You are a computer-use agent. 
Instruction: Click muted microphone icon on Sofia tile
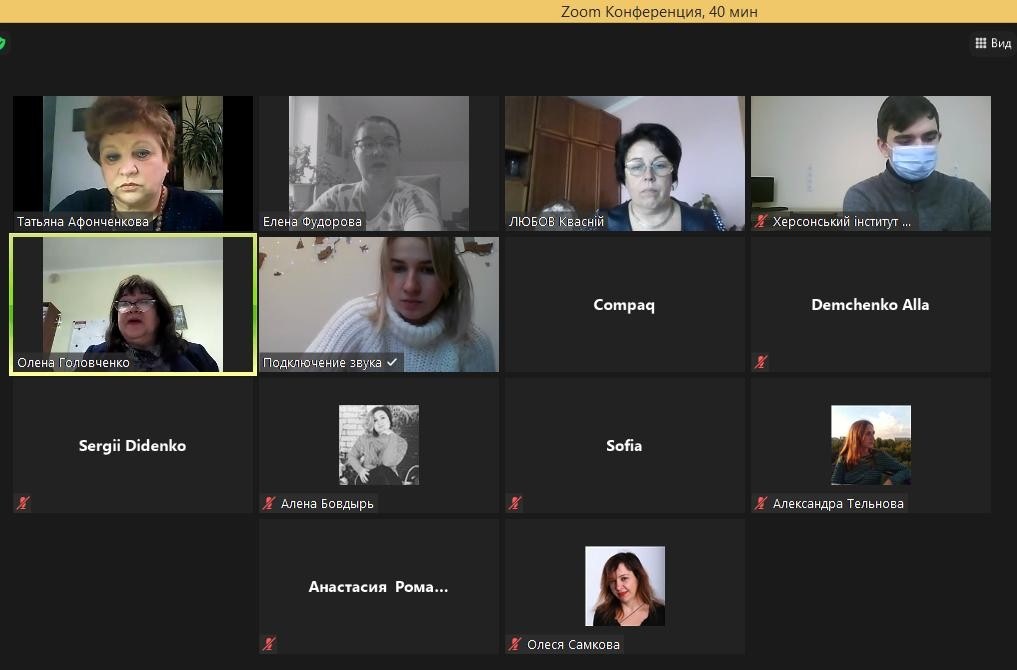pos(515,503)
